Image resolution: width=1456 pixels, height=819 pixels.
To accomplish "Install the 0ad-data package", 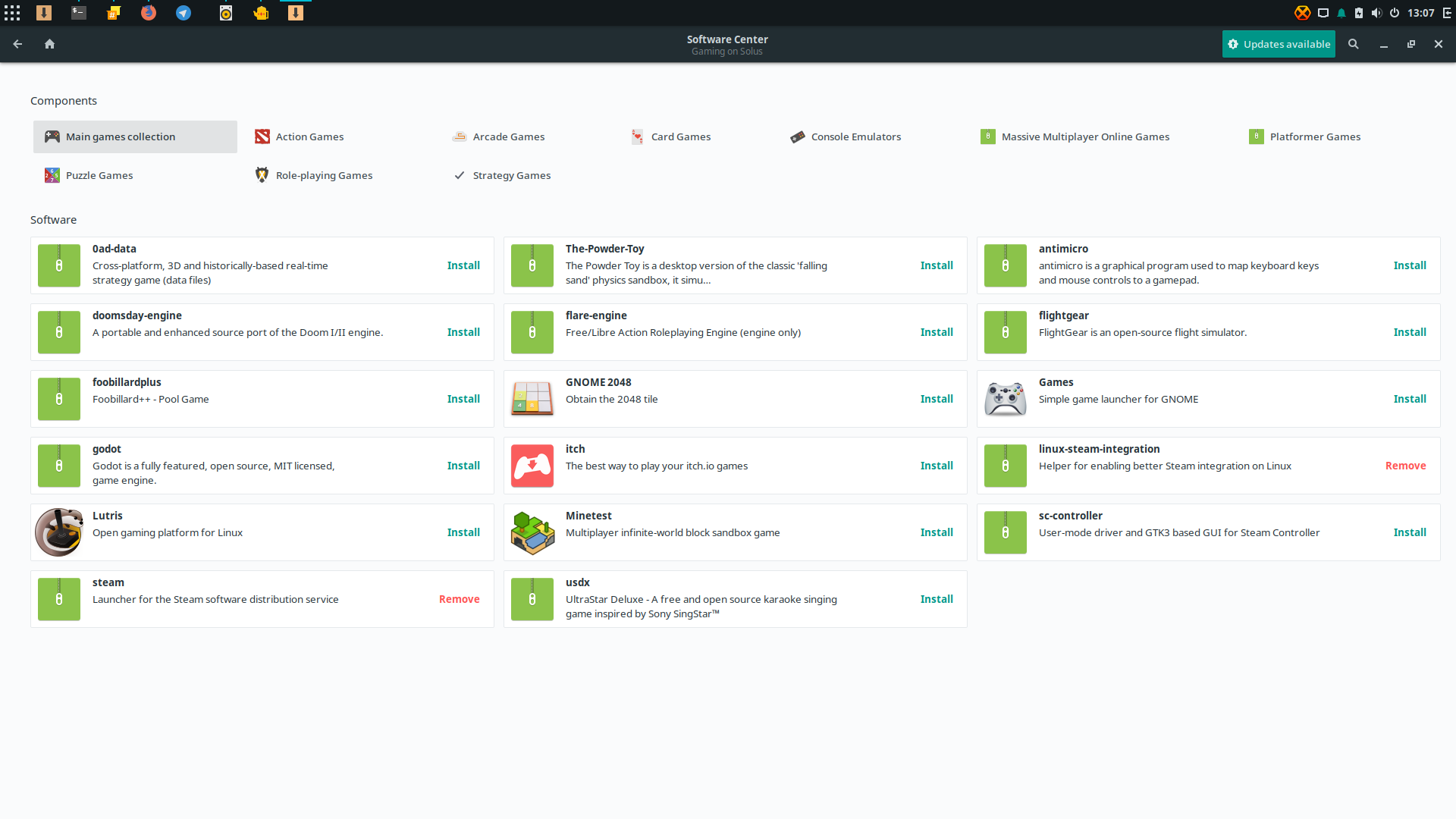I will coord(463,265).
